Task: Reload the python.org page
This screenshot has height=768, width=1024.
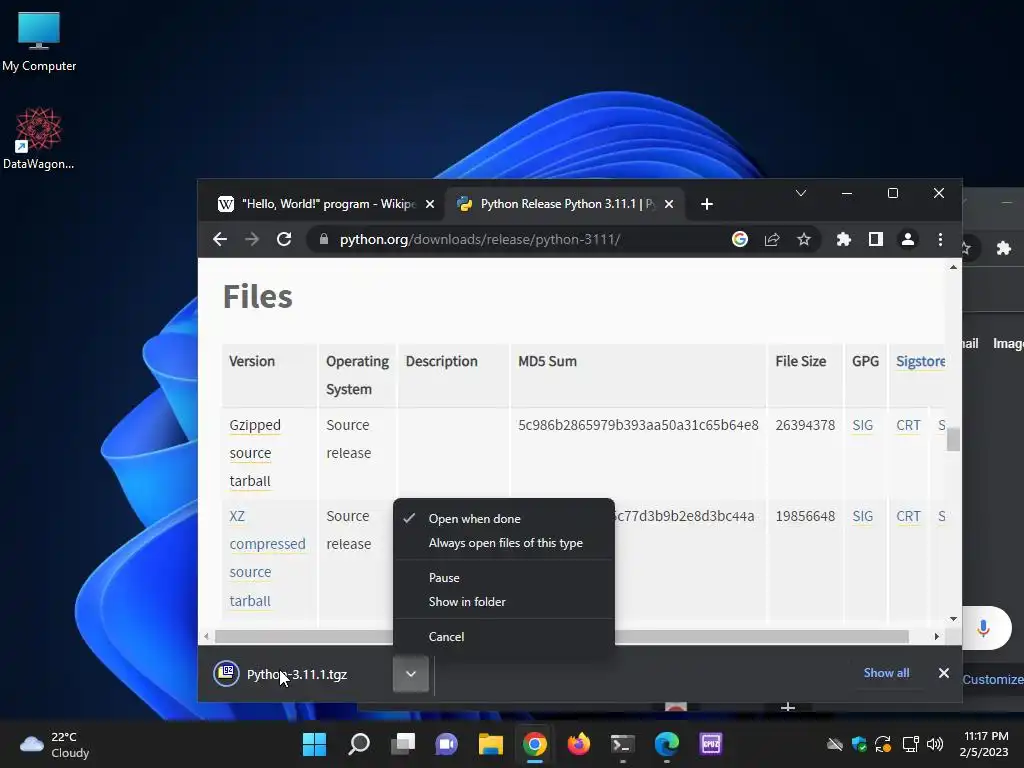Action: [284, 240]
